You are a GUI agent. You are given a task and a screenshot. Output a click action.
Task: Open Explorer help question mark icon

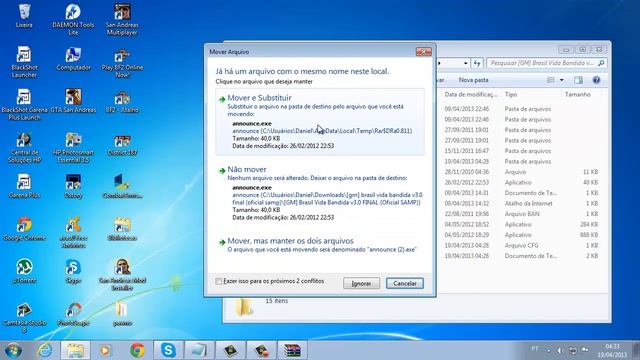click(x=596, y=80)
